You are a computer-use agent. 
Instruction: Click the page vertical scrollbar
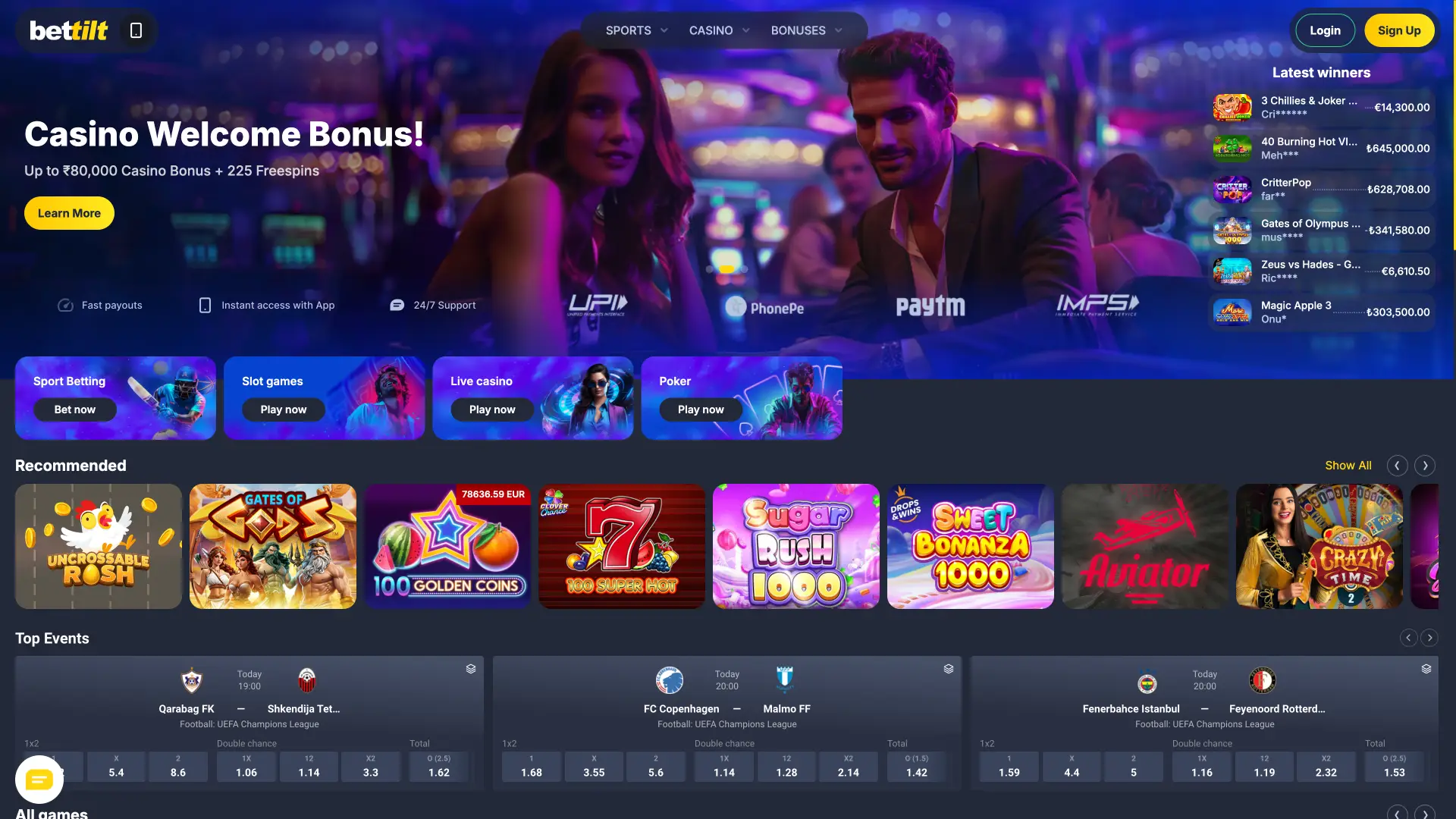pyautogui.click(x=1454, y=125)
